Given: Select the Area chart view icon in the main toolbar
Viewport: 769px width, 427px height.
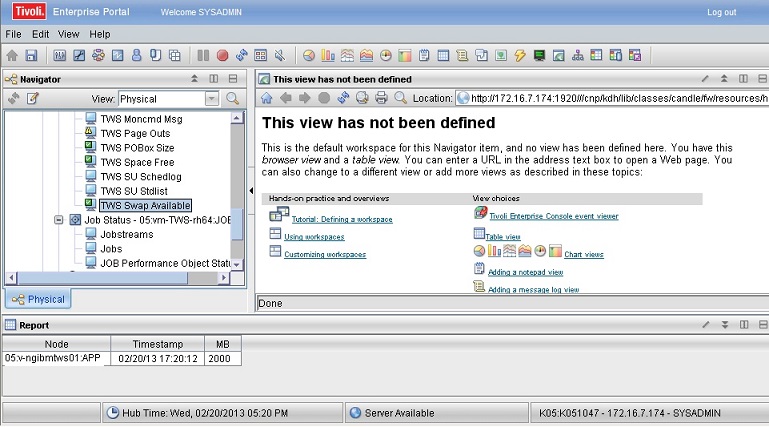Looking at the screenshot, I should (366, 55).
